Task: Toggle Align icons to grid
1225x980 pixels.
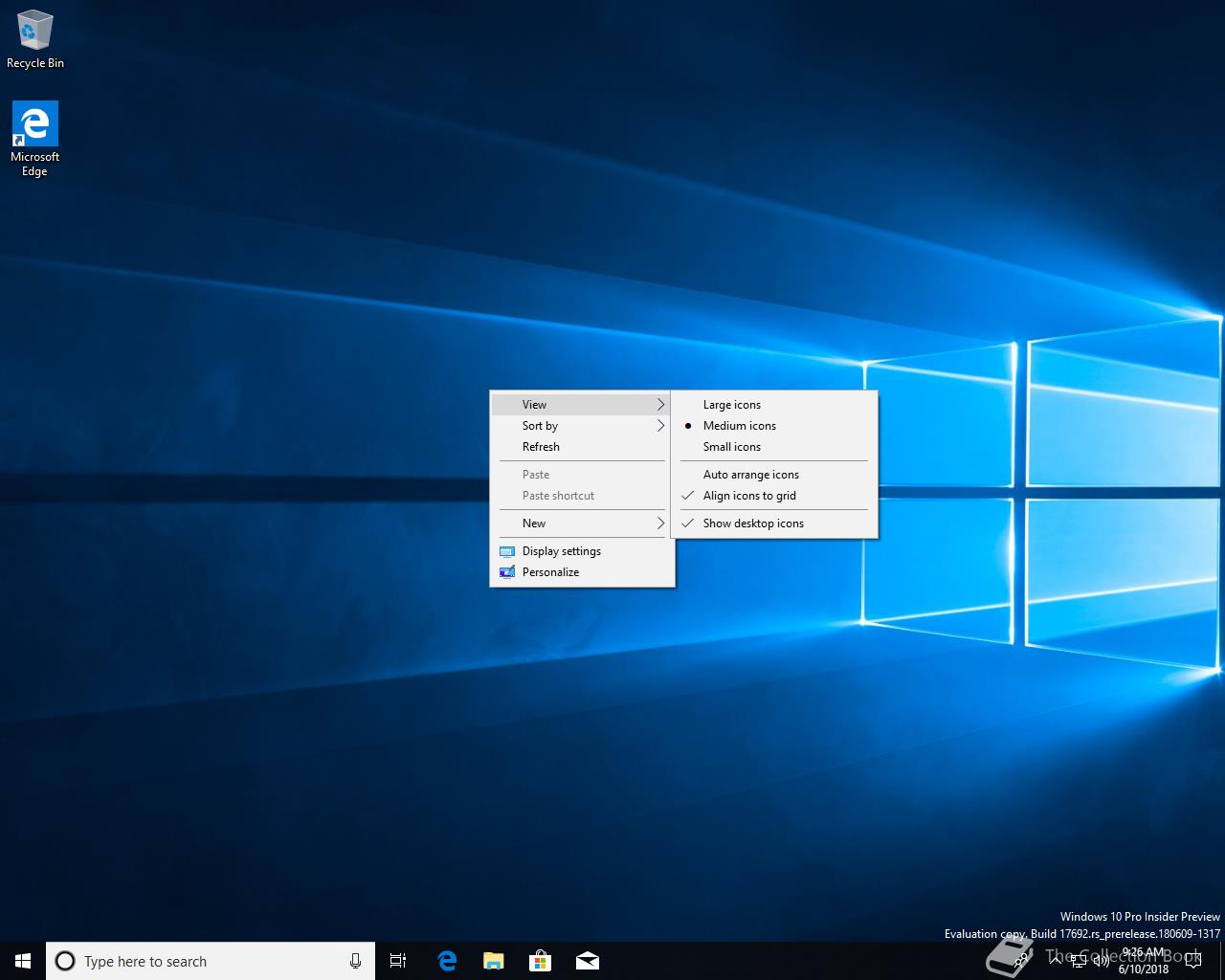Action: (748, 496)
